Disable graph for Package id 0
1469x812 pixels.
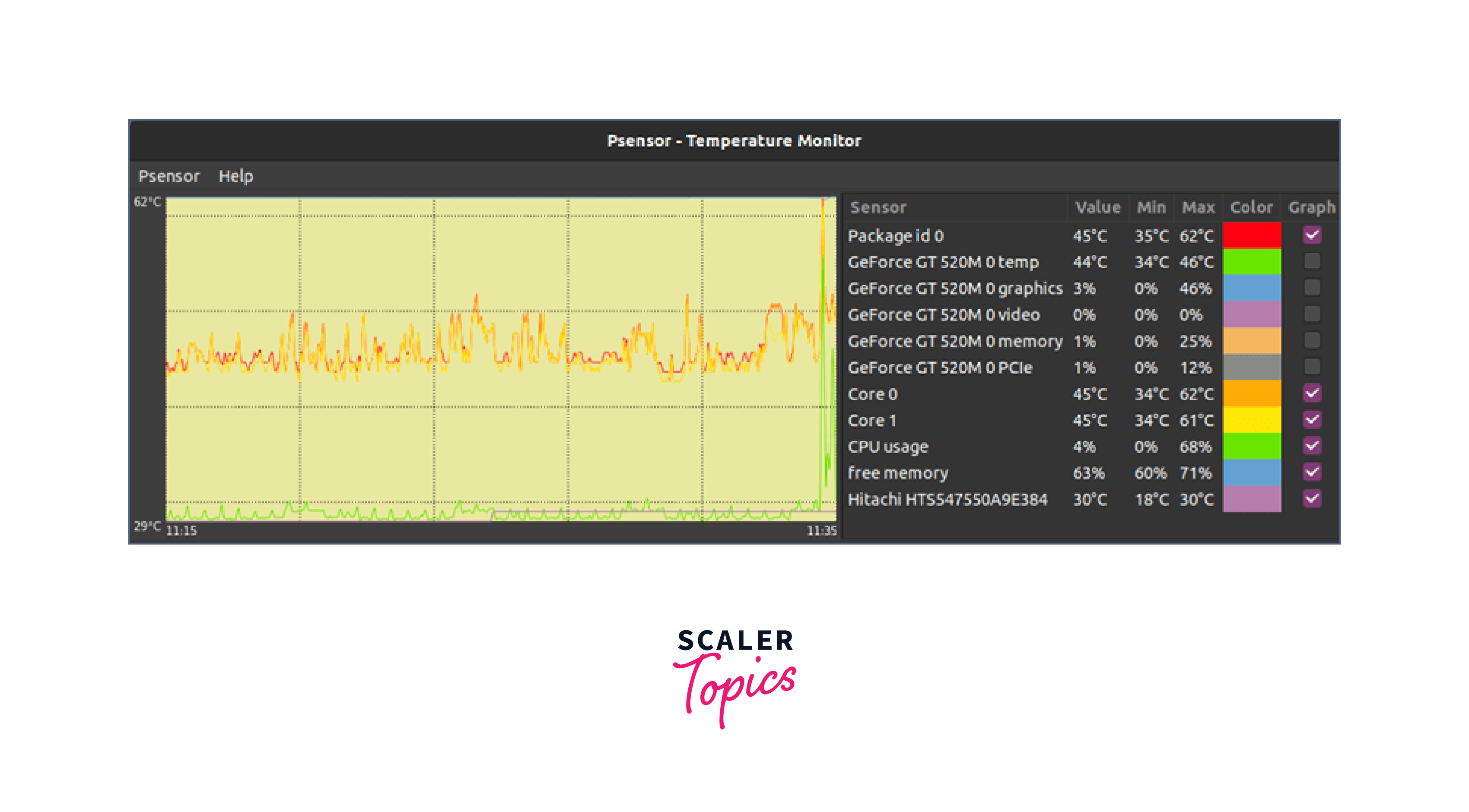click(1312, 235)
